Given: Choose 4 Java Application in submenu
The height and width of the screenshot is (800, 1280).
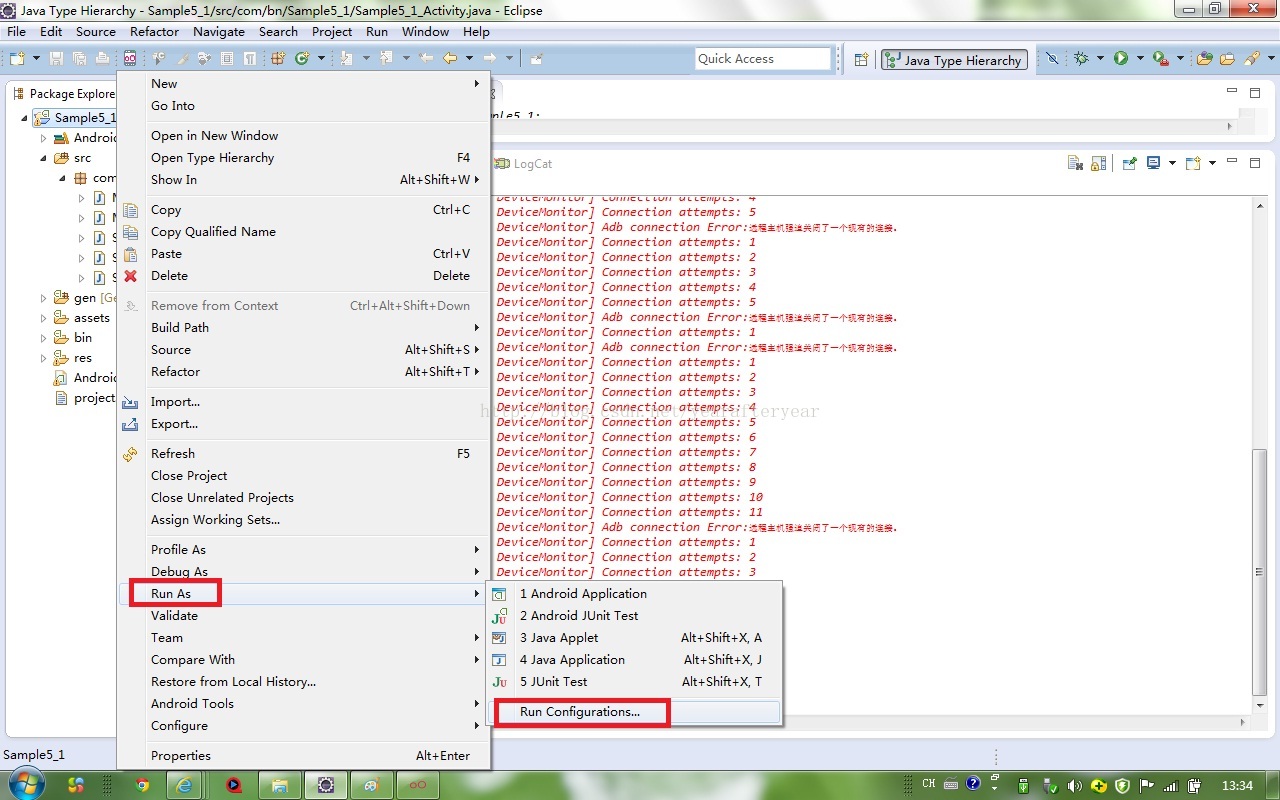Looking at the screenshot, I should pos(634,660).
